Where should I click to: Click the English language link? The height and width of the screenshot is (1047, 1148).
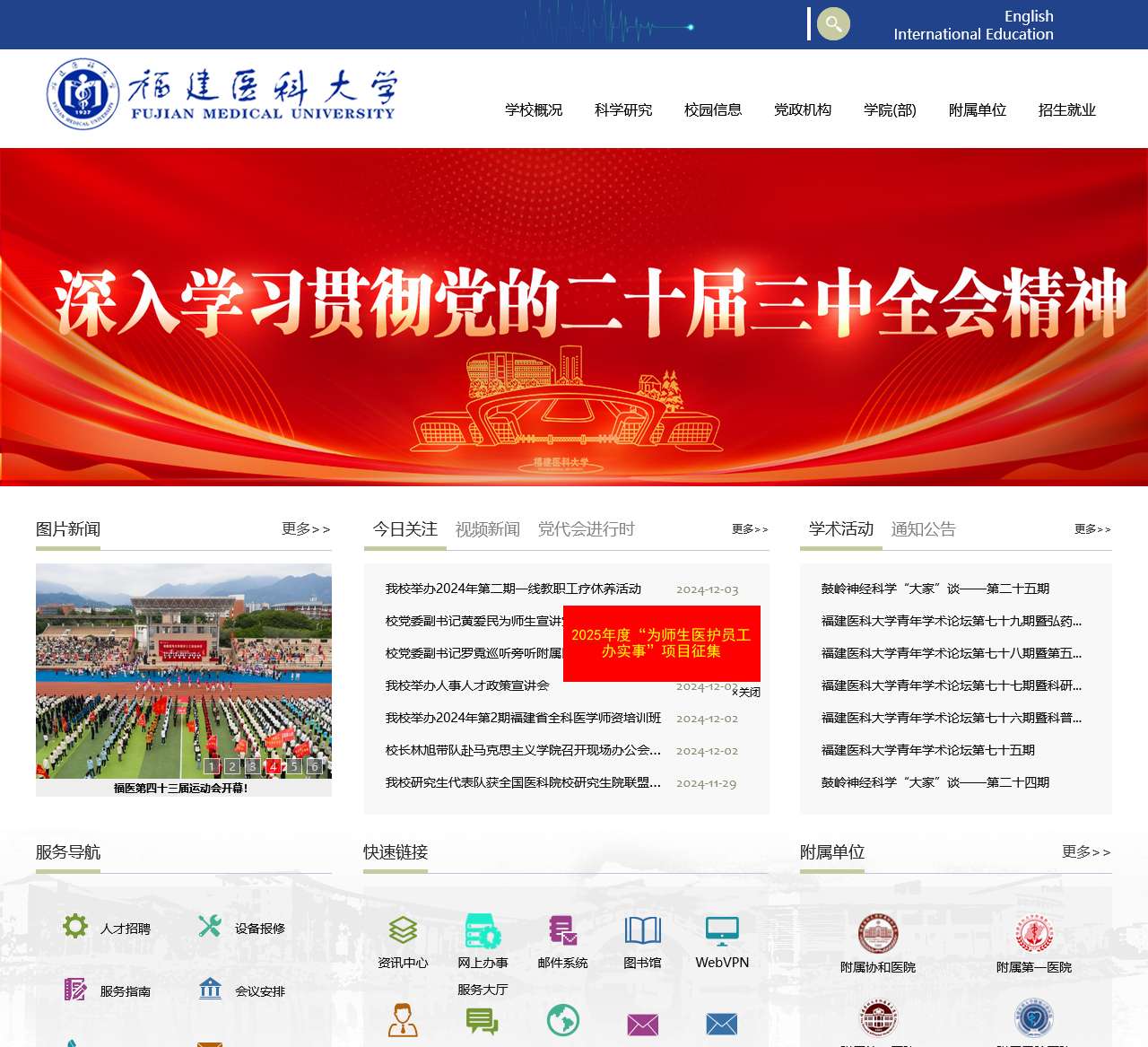tap(1029, 16)
